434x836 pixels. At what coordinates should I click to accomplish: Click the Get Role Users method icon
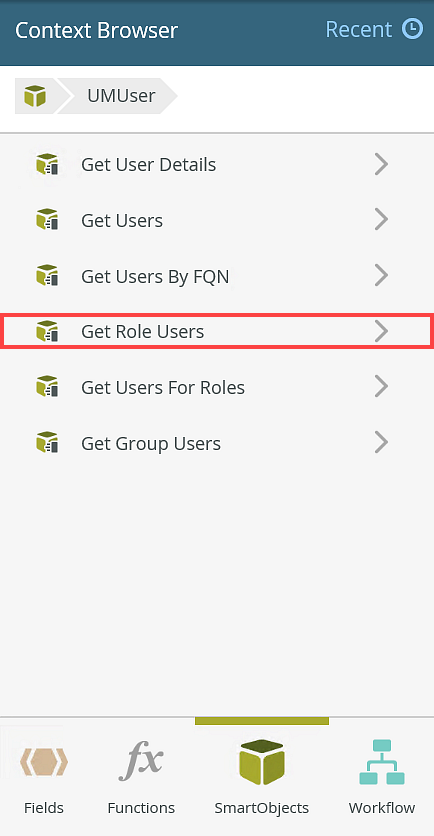(x=47, y=331)
